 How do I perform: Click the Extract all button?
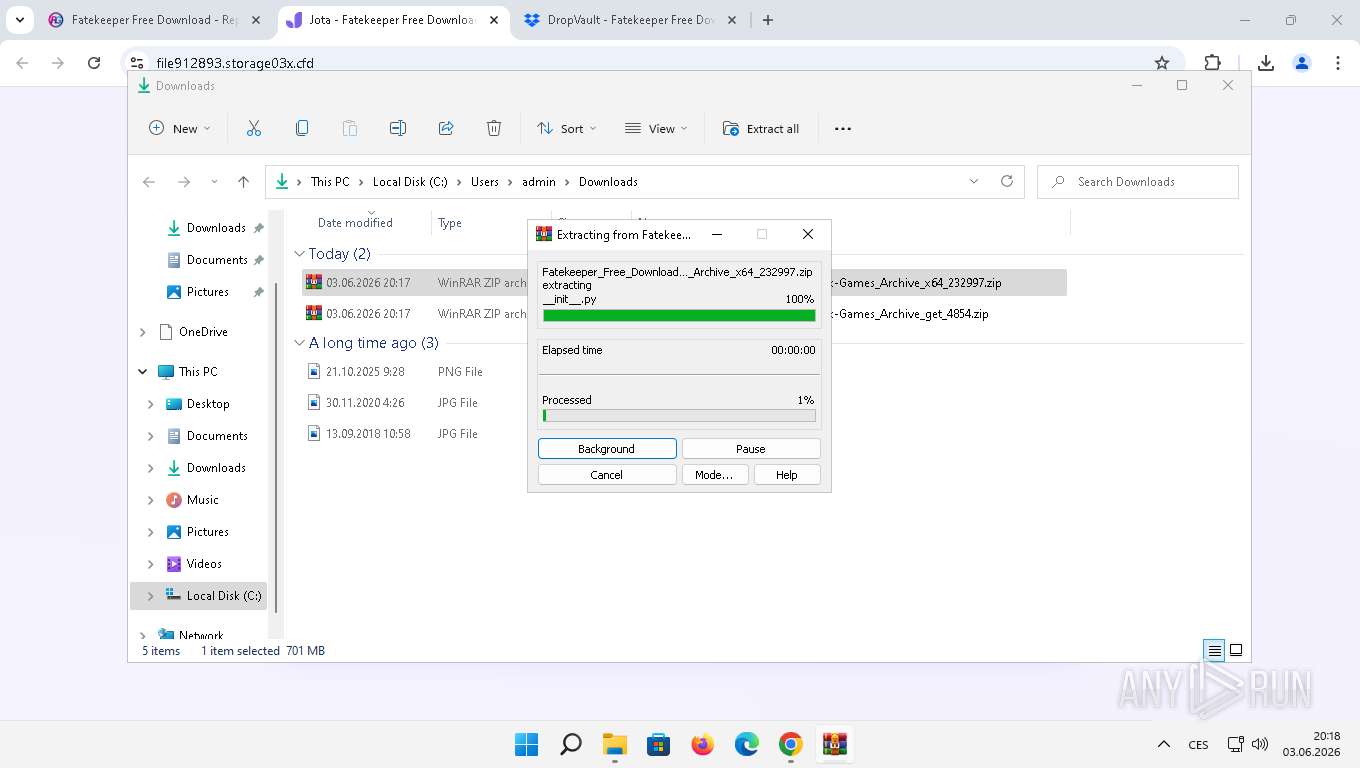coord(761,128)
